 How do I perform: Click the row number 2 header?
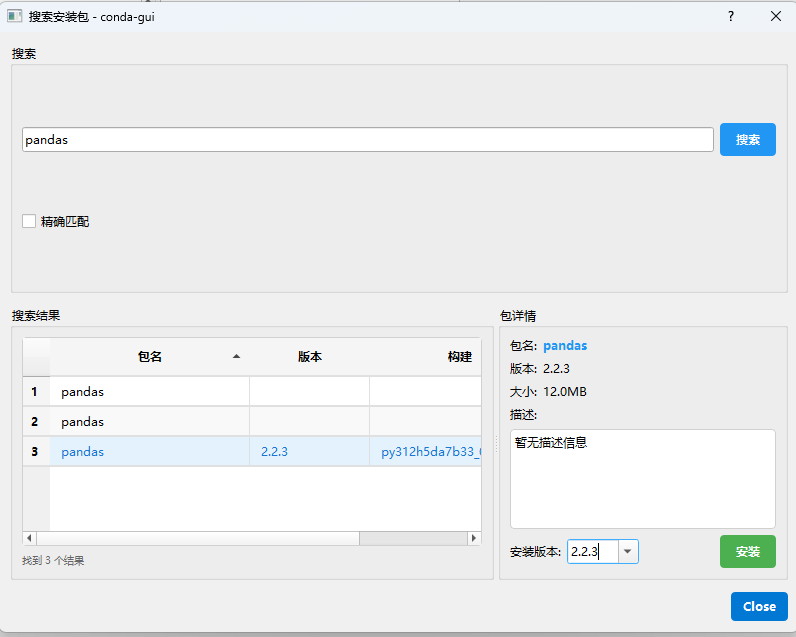(37, 422)
